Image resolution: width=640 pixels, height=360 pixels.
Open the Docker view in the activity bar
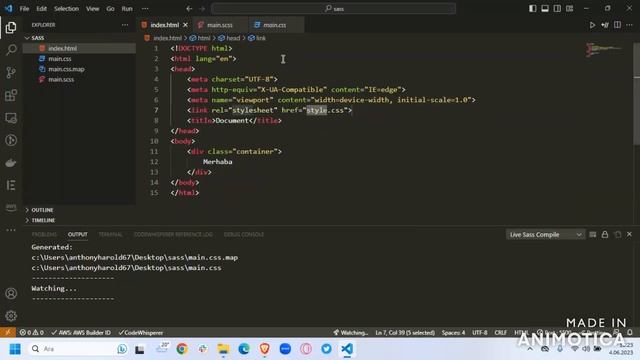11,163
